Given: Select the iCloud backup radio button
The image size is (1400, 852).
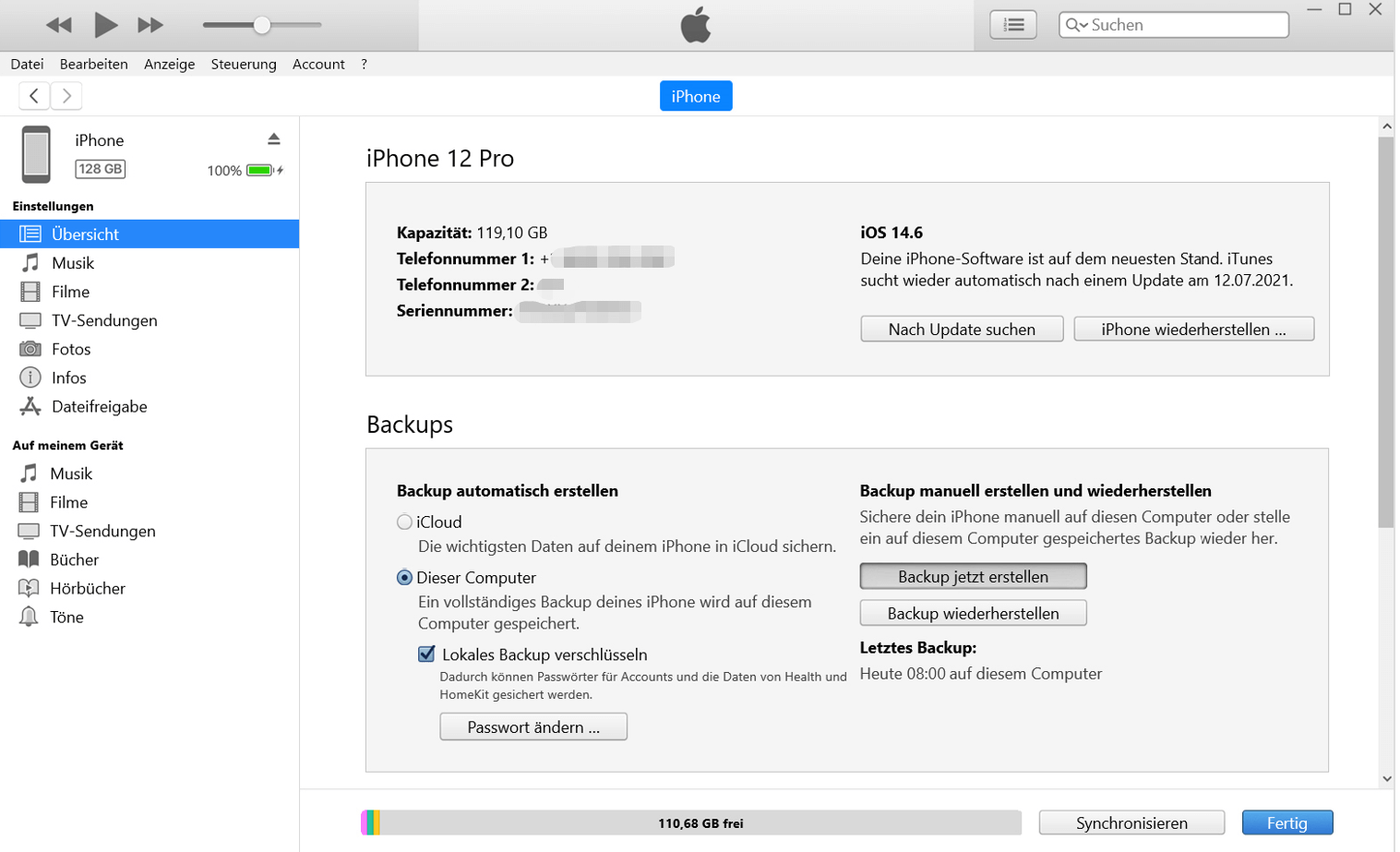Looking at the screenshot, I should 404,522.
